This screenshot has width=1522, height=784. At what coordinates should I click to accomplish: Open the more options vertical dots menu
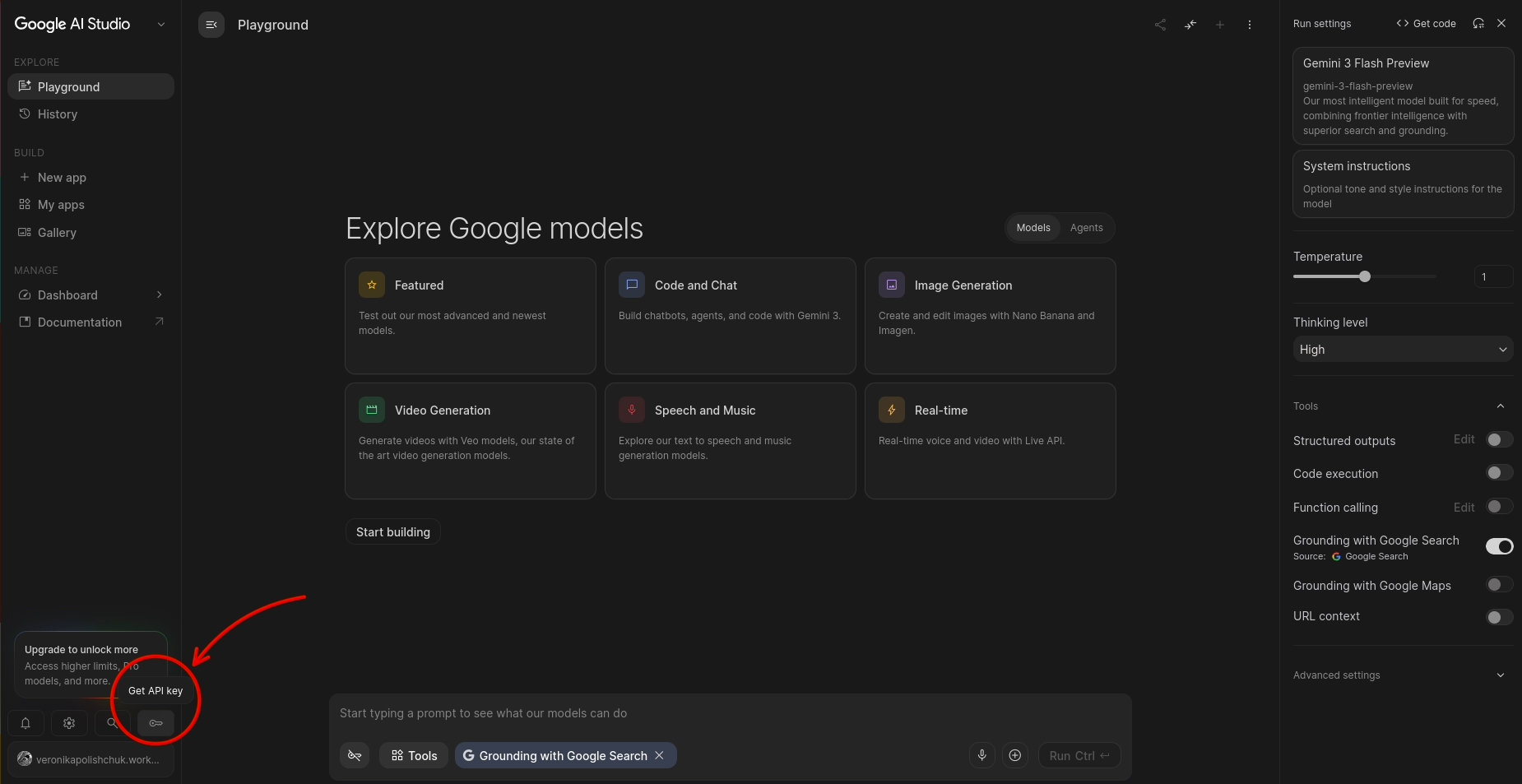(1250, 25)
